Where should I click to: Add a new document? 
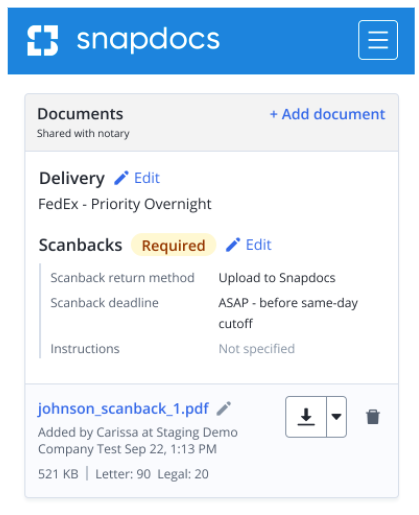click(x=327, y=114)
